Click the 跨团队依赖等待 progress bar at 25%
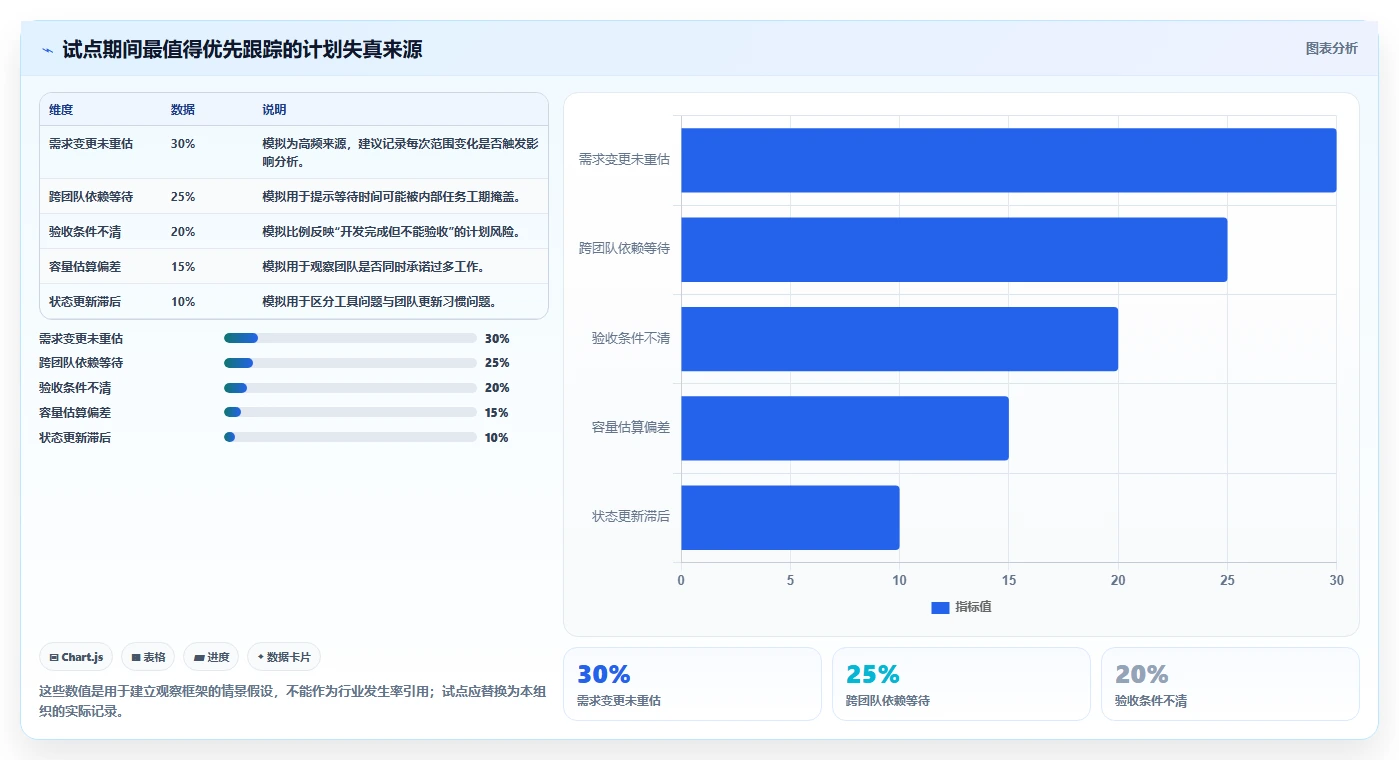 point(350,363)
